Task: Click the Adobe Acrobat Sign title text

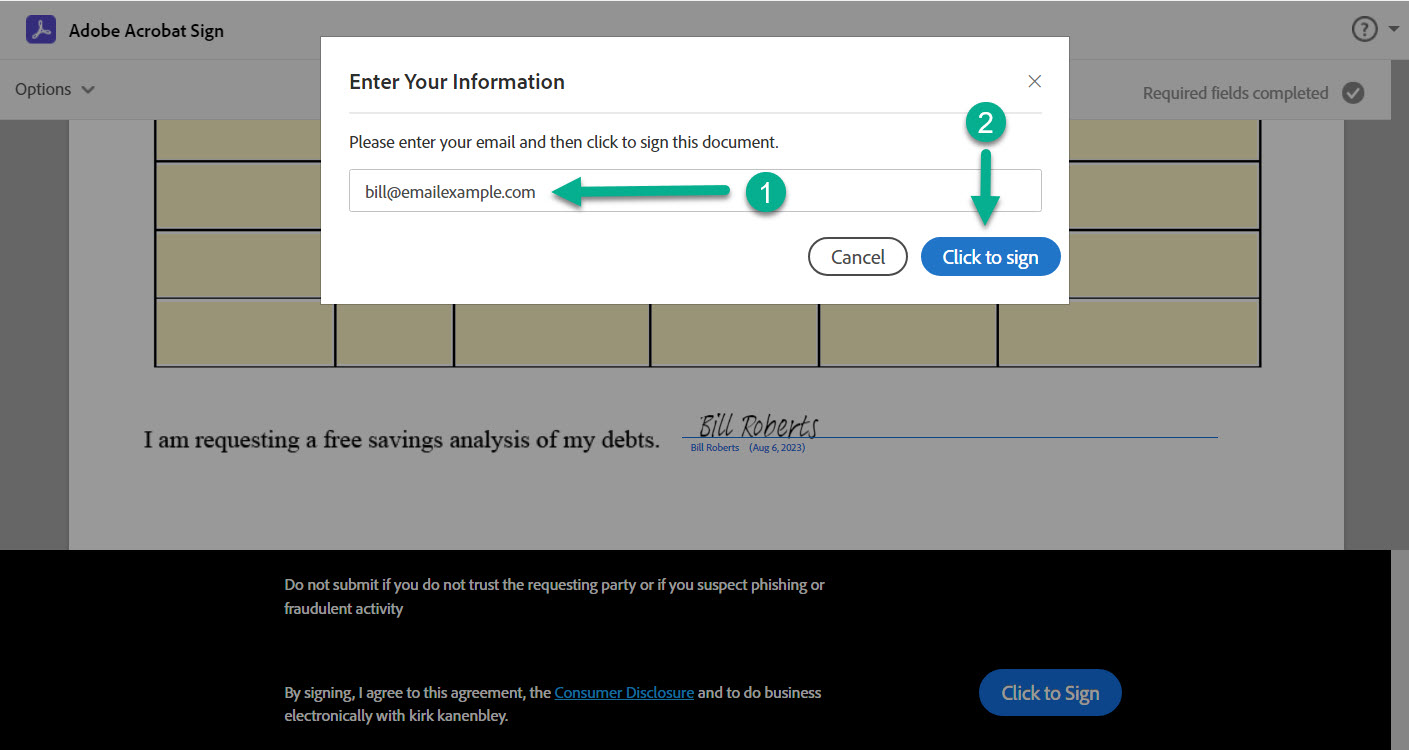Action: (146, 30)
